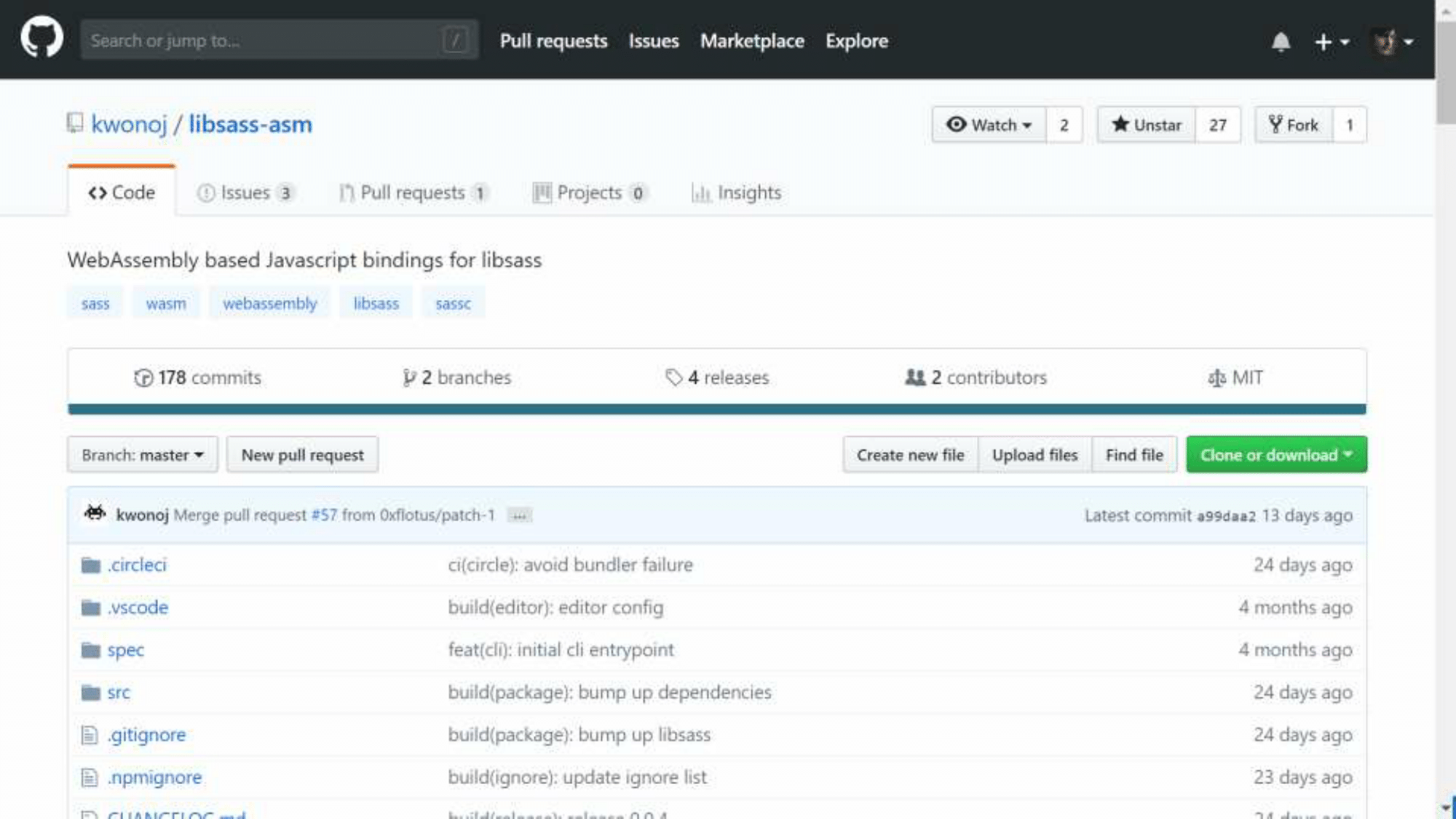Click Upload files
Screen dimensions: 1456x819
pos(1034,454)
